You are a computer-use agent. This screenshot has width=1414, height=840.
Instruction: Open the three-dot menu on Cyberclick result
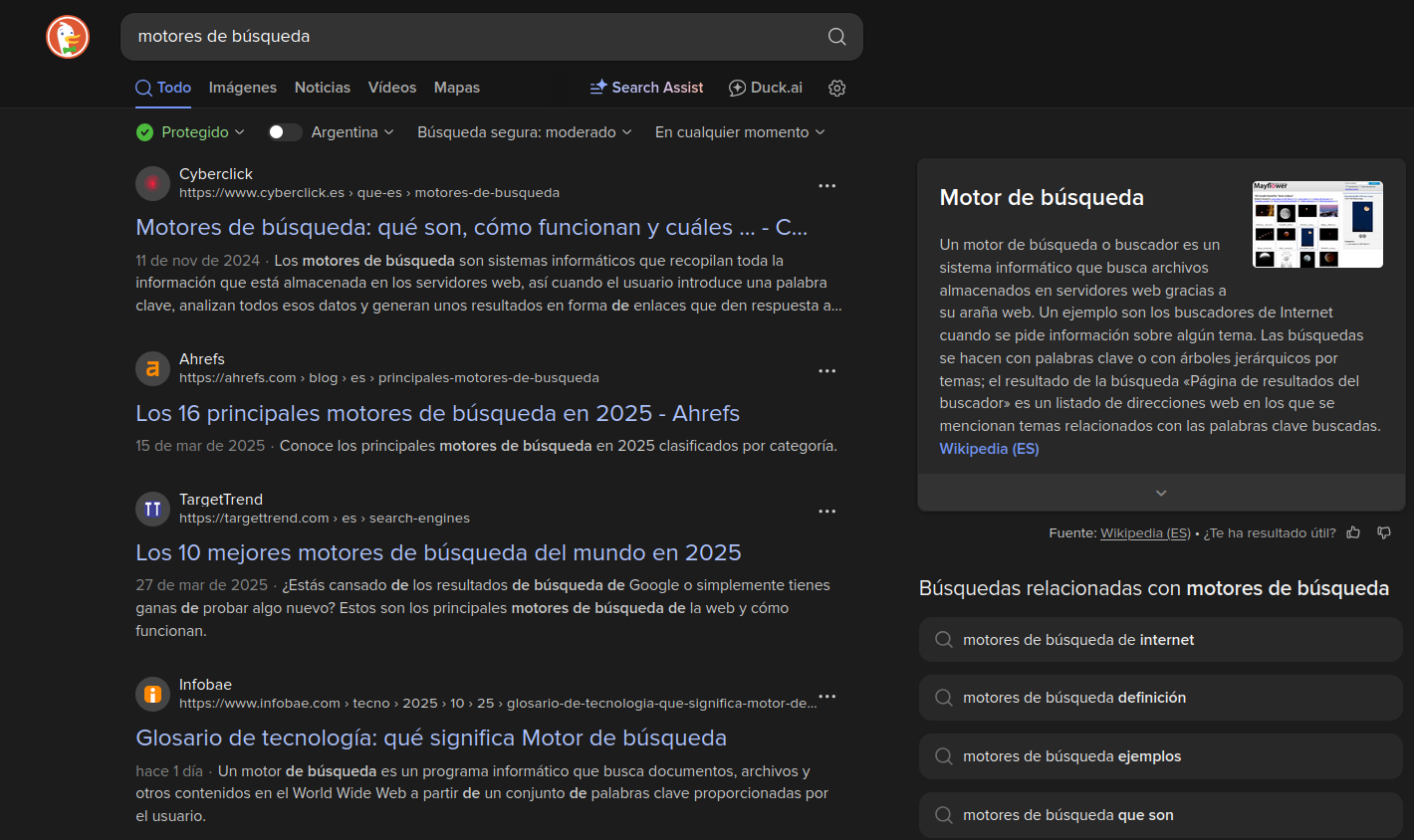826,185
